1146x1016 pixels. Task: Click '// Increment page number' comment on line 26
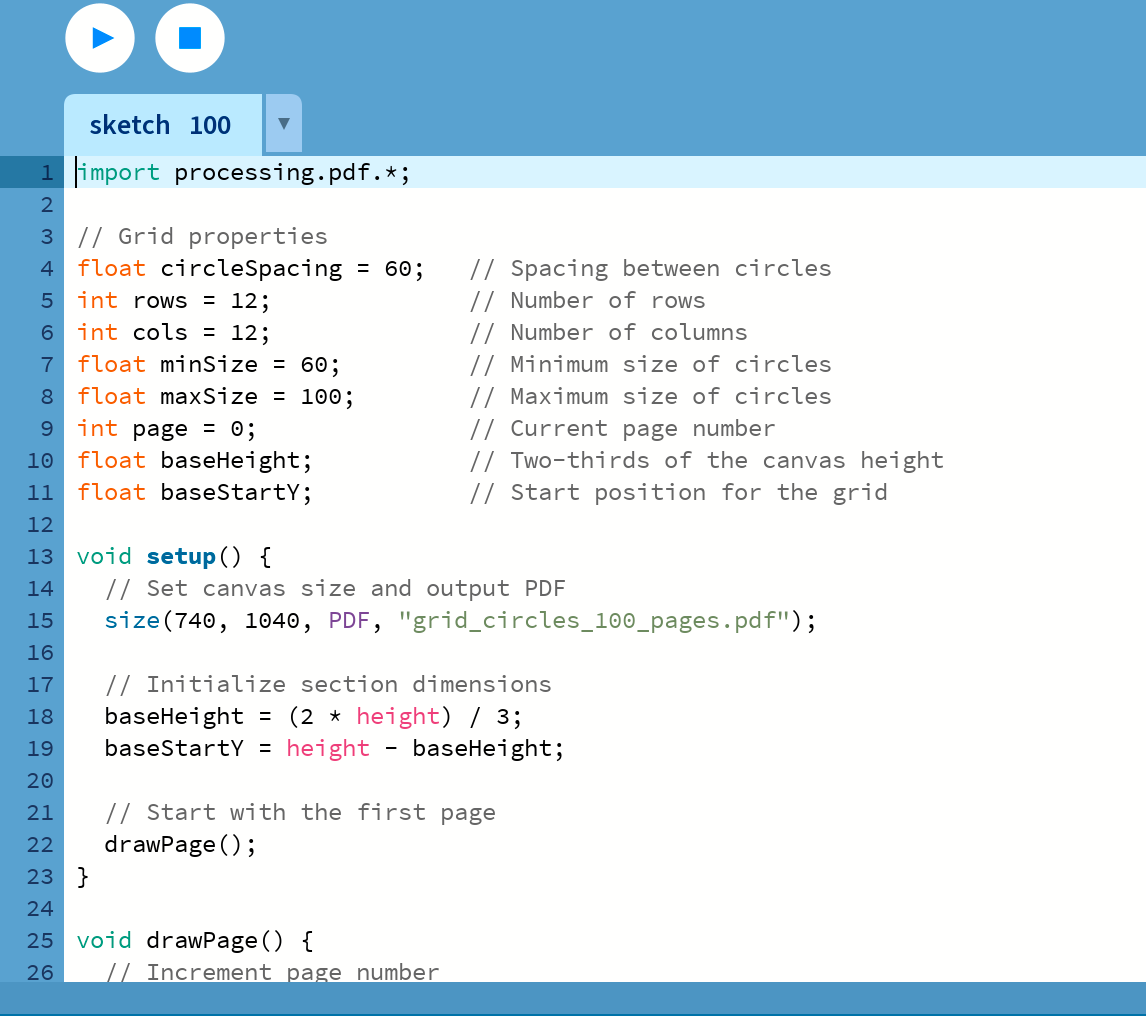click(273, 972)
